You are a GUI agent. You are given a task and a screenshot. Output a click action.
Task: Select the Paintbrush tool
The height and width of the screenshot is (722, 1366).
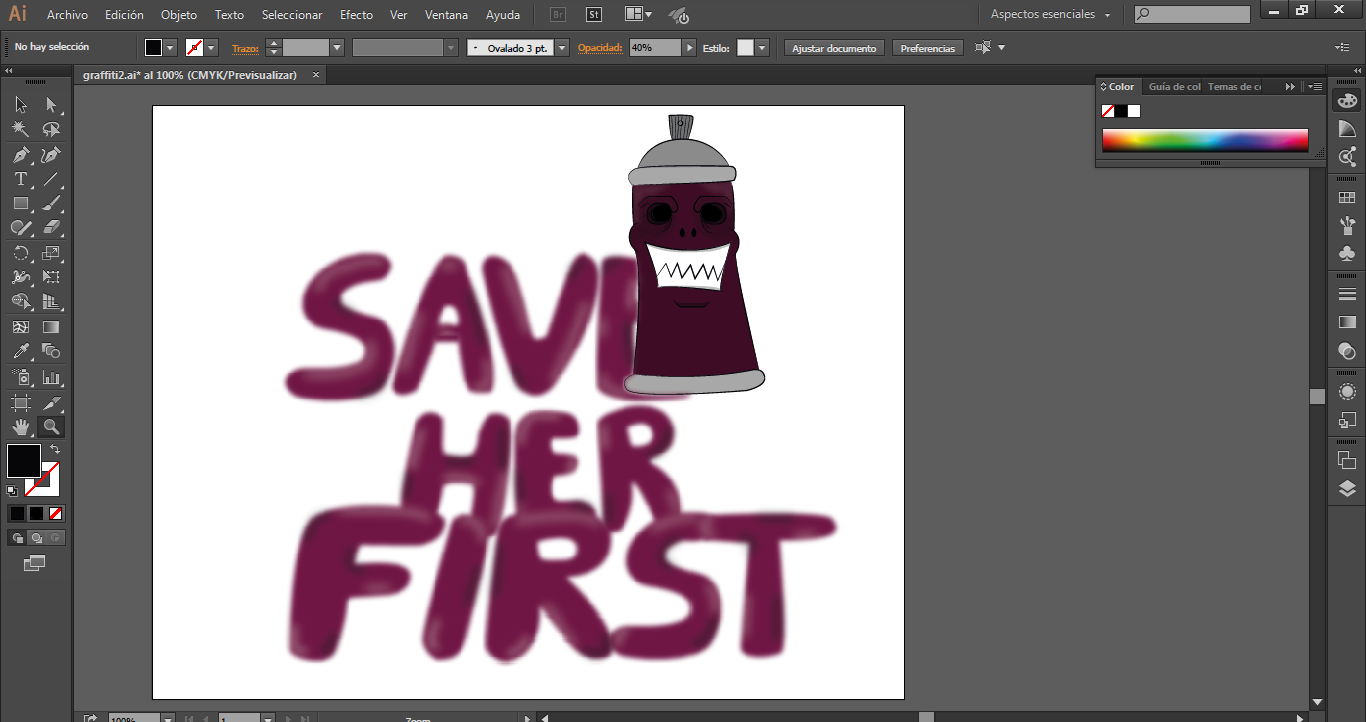[x=51, y=204]
